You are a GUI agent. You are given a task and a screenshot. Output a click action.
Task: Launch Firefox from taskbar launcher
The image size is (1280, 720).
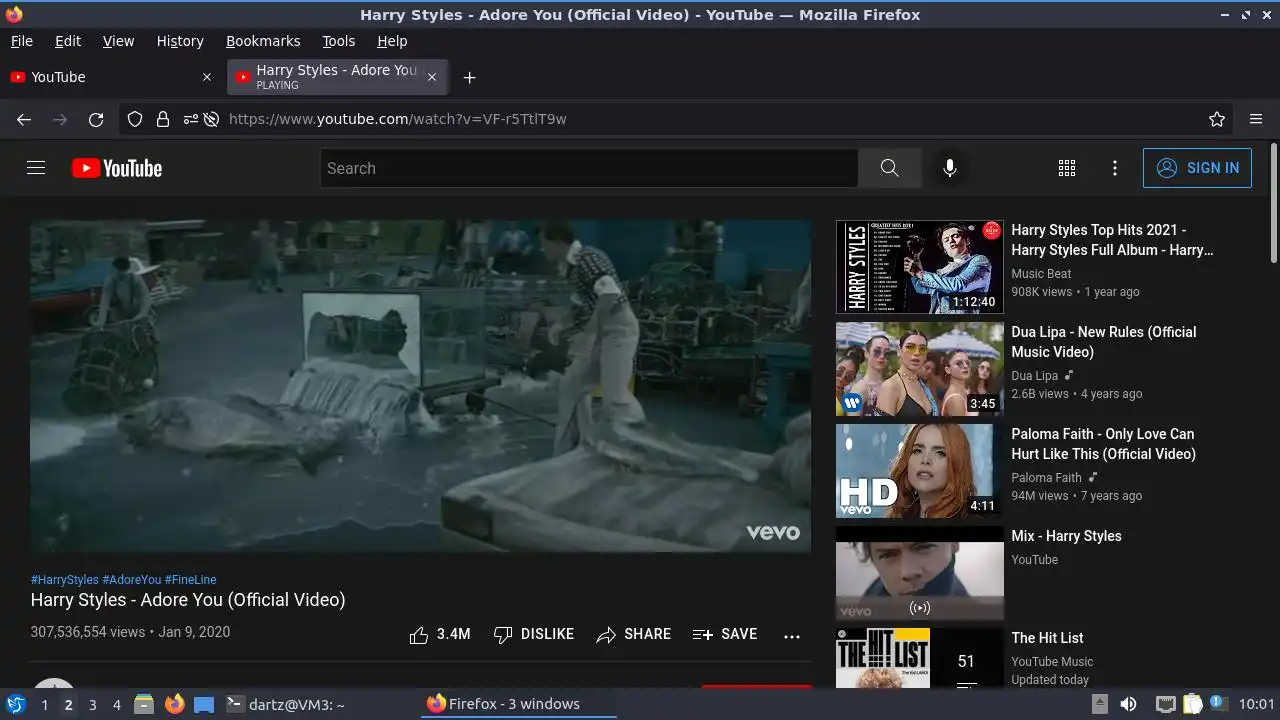pos(174,704)
